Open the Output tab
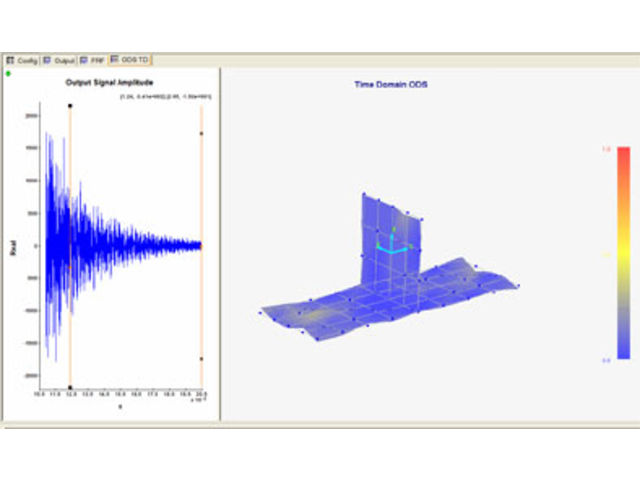640x480 pixels. tap(62, 60)
